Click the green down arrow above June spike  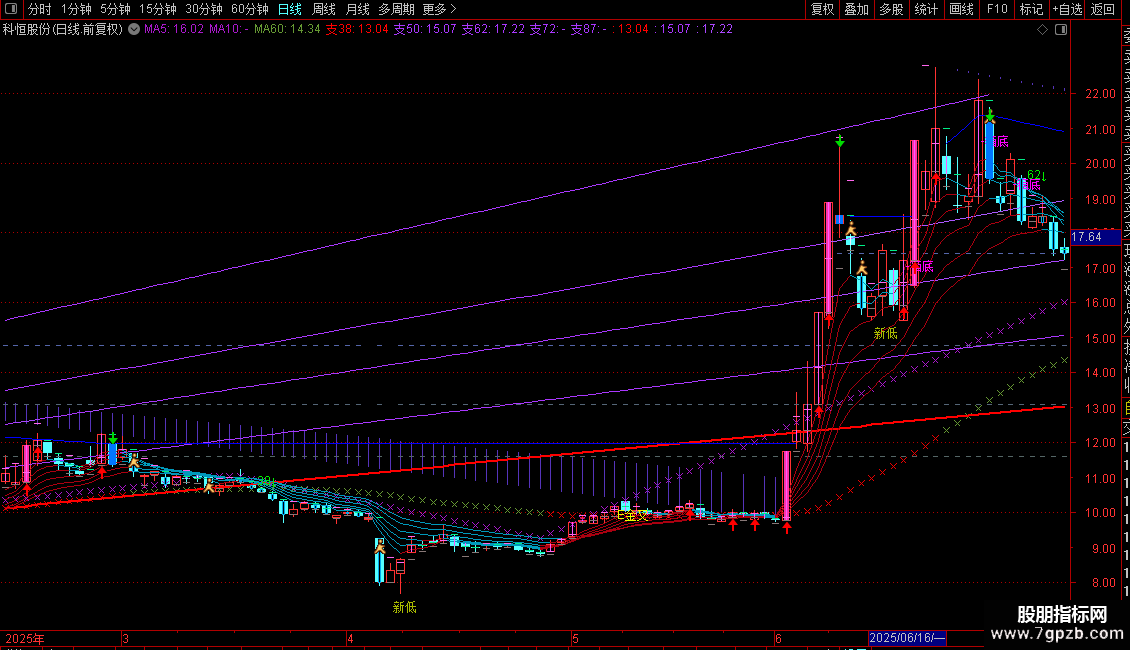point(840,142)
